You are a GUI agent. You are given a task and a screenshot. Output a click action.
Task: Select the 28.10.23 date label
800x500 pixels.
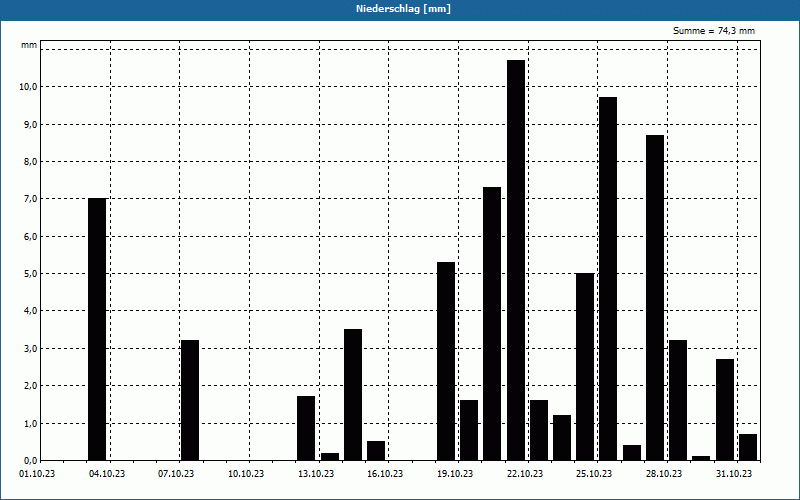click(x=664, y=474)
